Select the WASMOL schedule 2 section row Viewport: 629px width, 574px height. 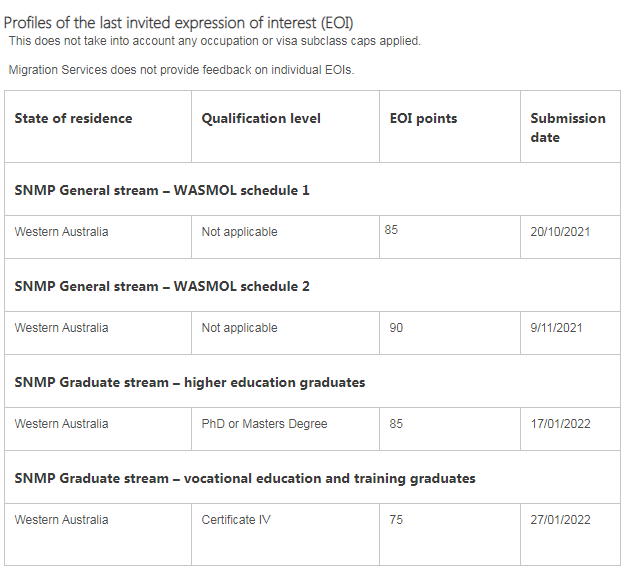[162, 286]
